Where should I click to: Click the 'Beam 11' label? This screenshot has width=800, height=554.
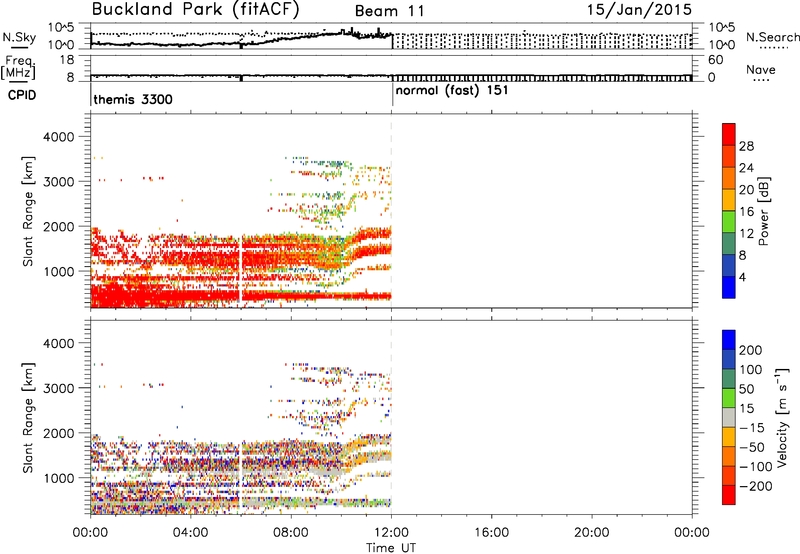coord(390,11)
